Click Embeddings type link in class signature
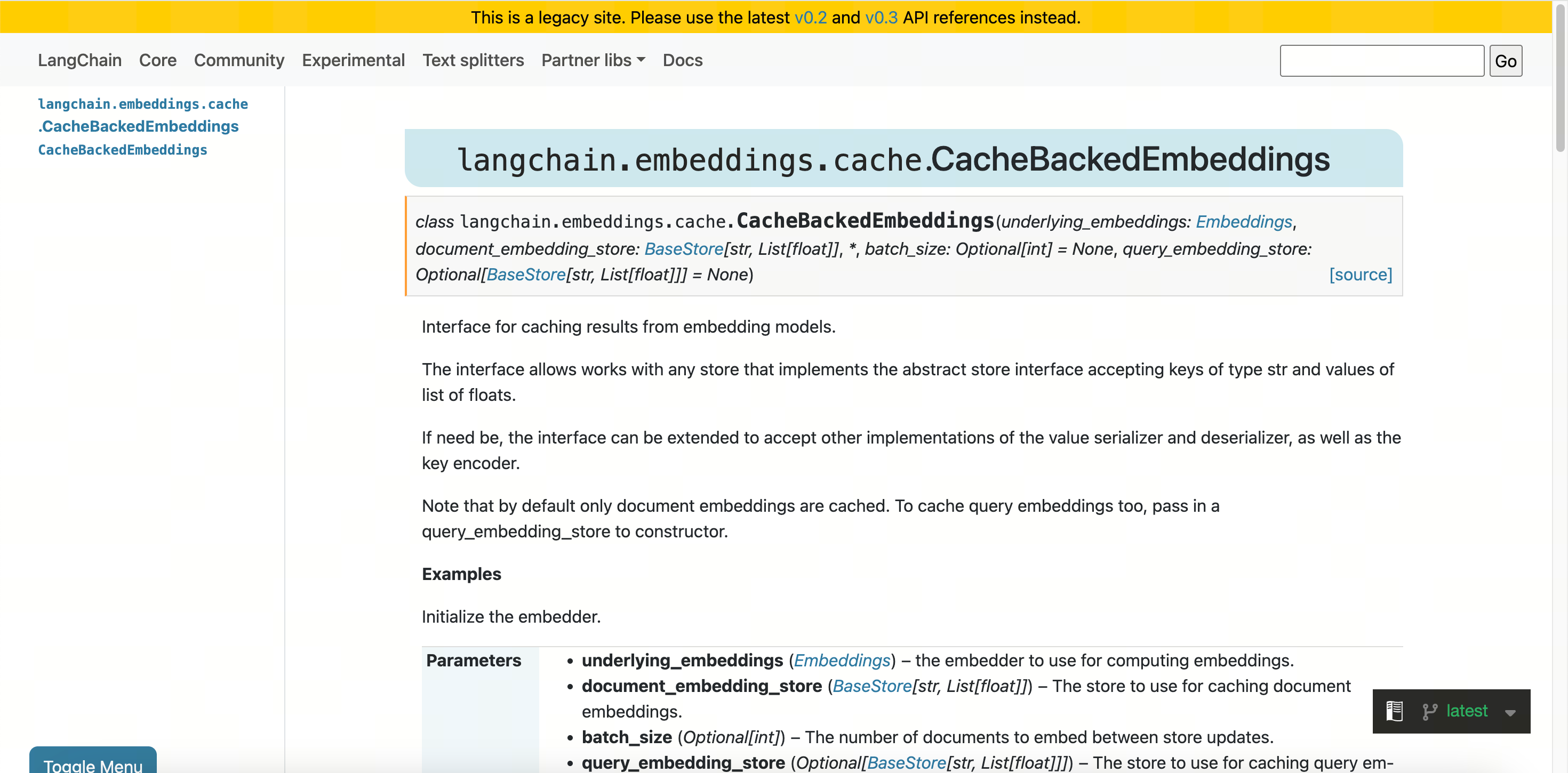The image size is (1568, 773). (1244, 222)
